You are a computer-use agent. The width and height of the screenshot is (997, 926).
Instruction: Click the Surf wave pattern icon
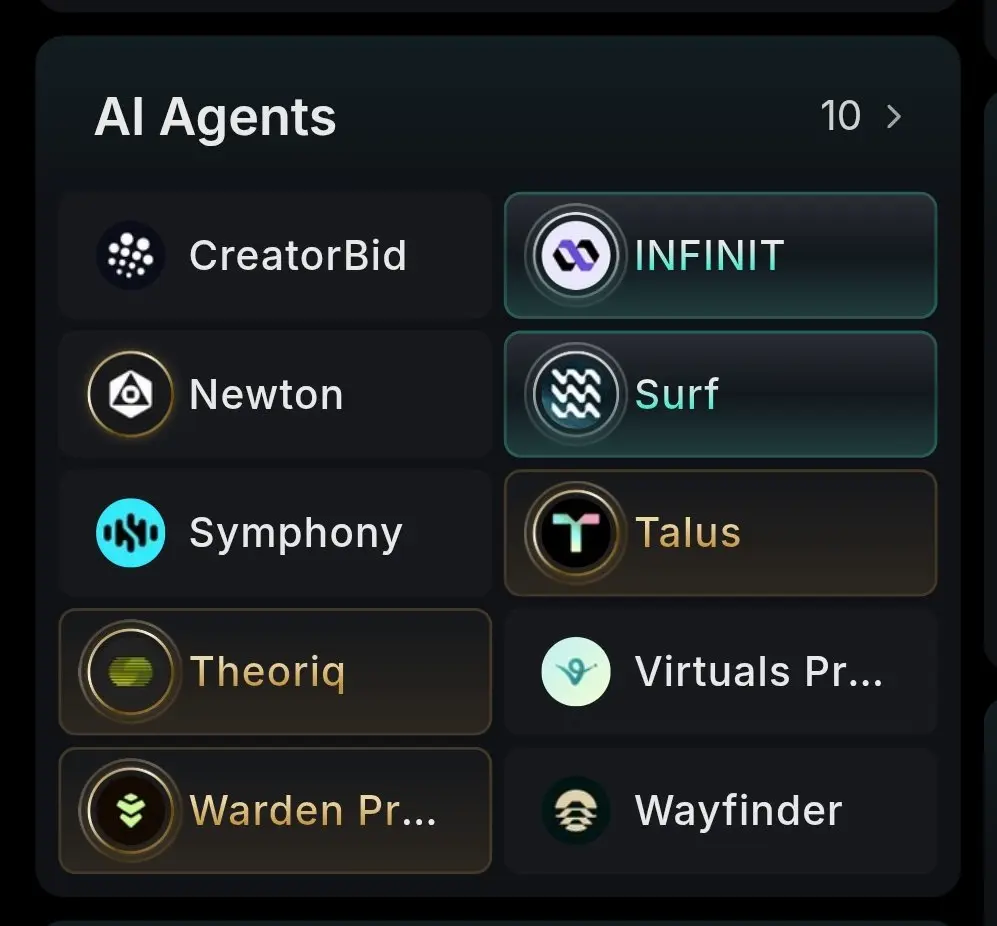pyautogui.click(x=575, y=394)
